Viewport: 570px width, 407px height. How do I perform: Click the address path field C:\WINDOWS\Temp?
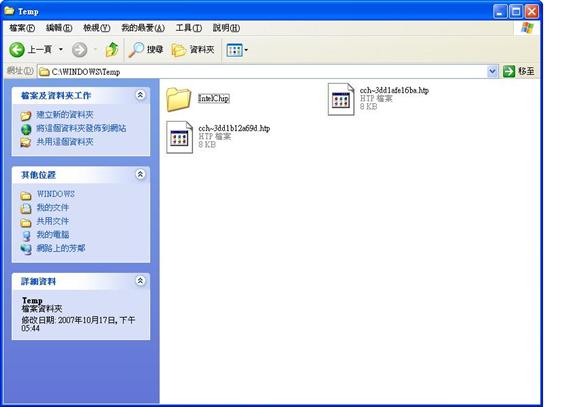coord(262,72)
